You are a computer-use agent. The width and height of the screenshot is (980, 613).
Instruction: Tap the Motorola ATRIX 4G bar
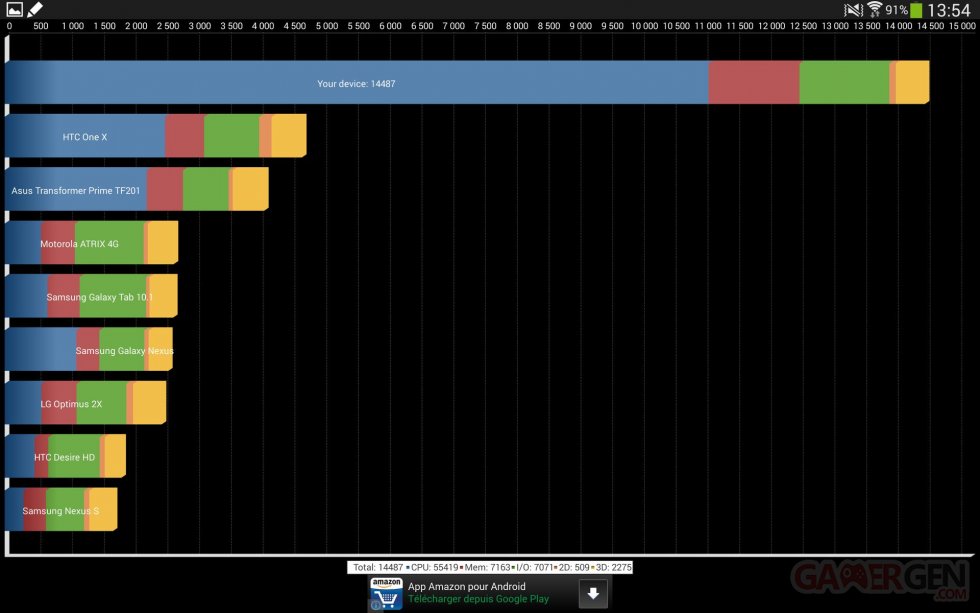(x=91, y=243)
